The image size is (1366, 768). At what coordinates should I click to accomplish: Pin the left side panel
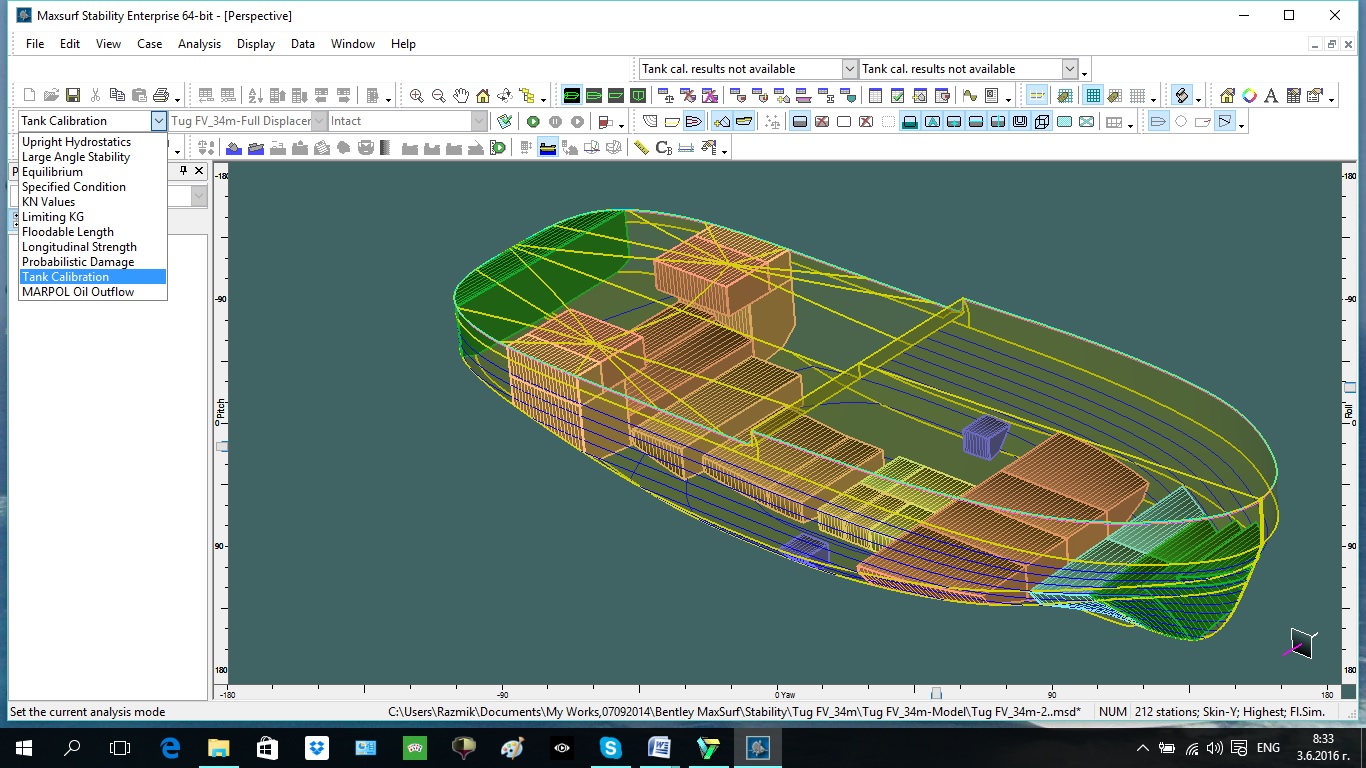[x=183, y=171]
